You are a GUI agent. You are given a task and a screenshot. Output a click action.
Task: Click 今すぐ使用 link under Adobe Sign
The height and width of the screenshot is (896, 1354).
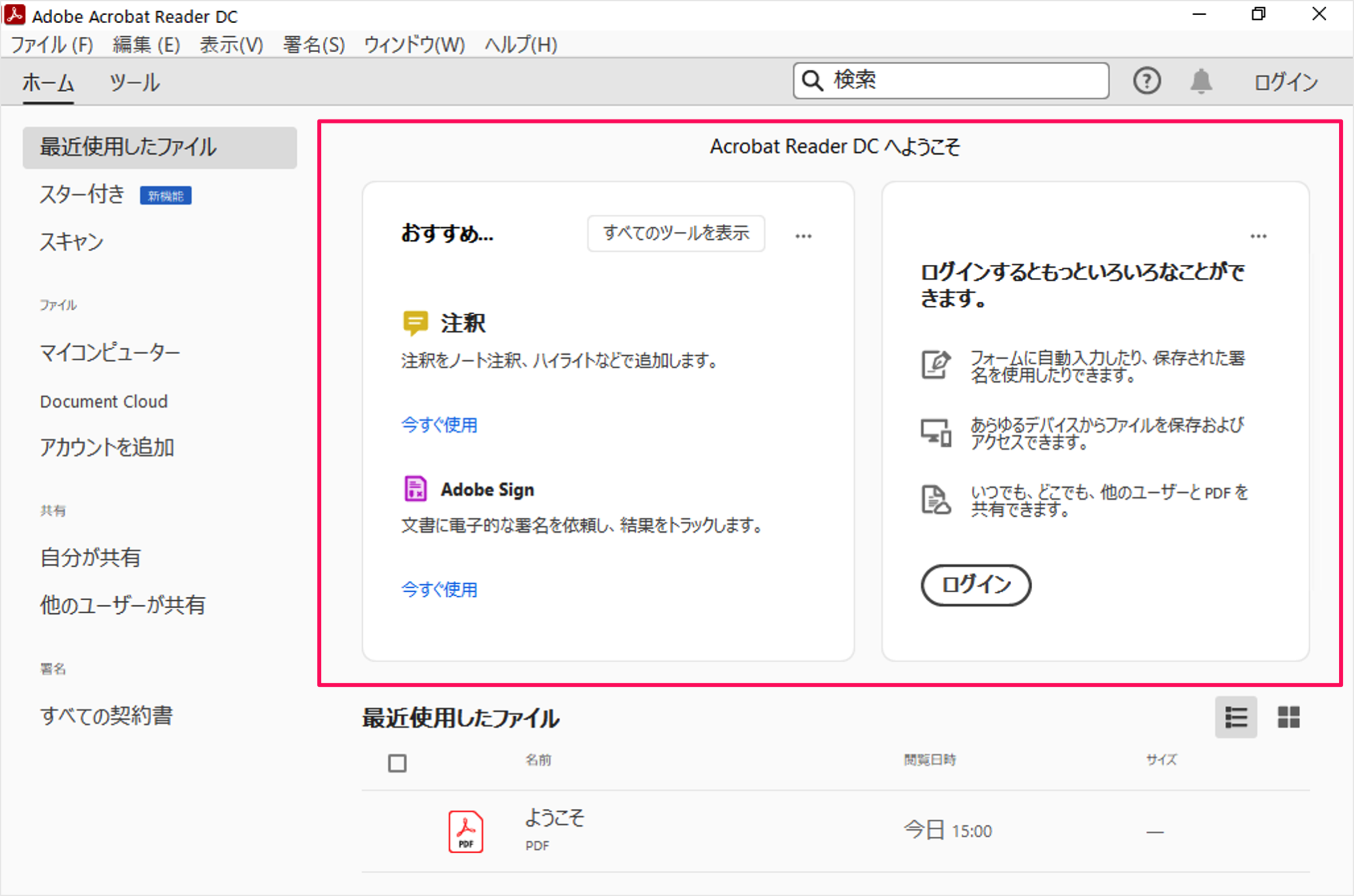coord(439,589)
